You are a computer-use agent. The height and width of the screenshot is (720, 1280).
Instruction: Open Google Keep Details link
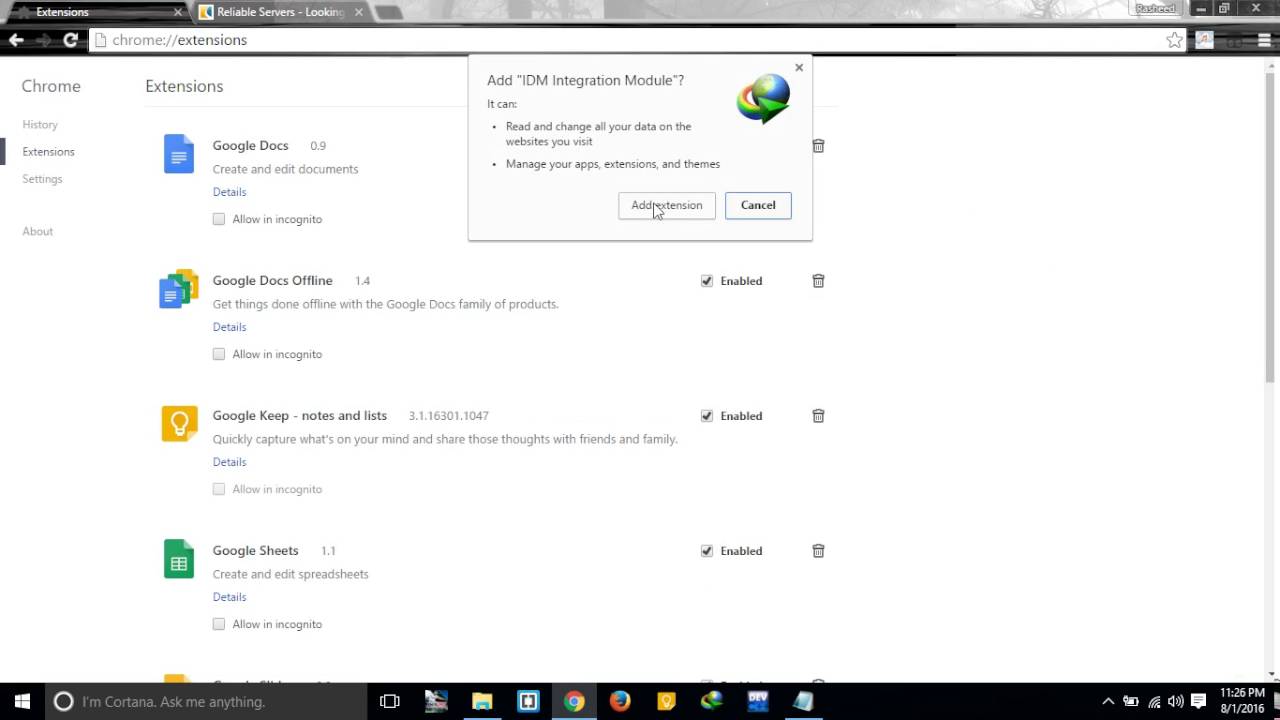point(229,462)
